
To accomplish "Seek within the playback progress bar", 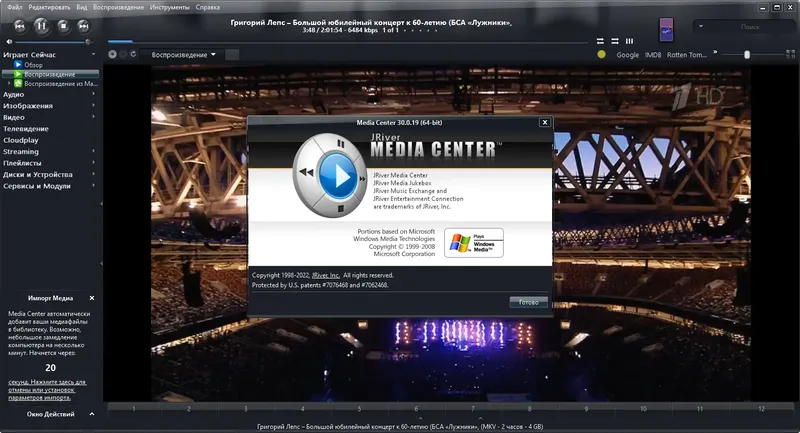I will point(347,41).
